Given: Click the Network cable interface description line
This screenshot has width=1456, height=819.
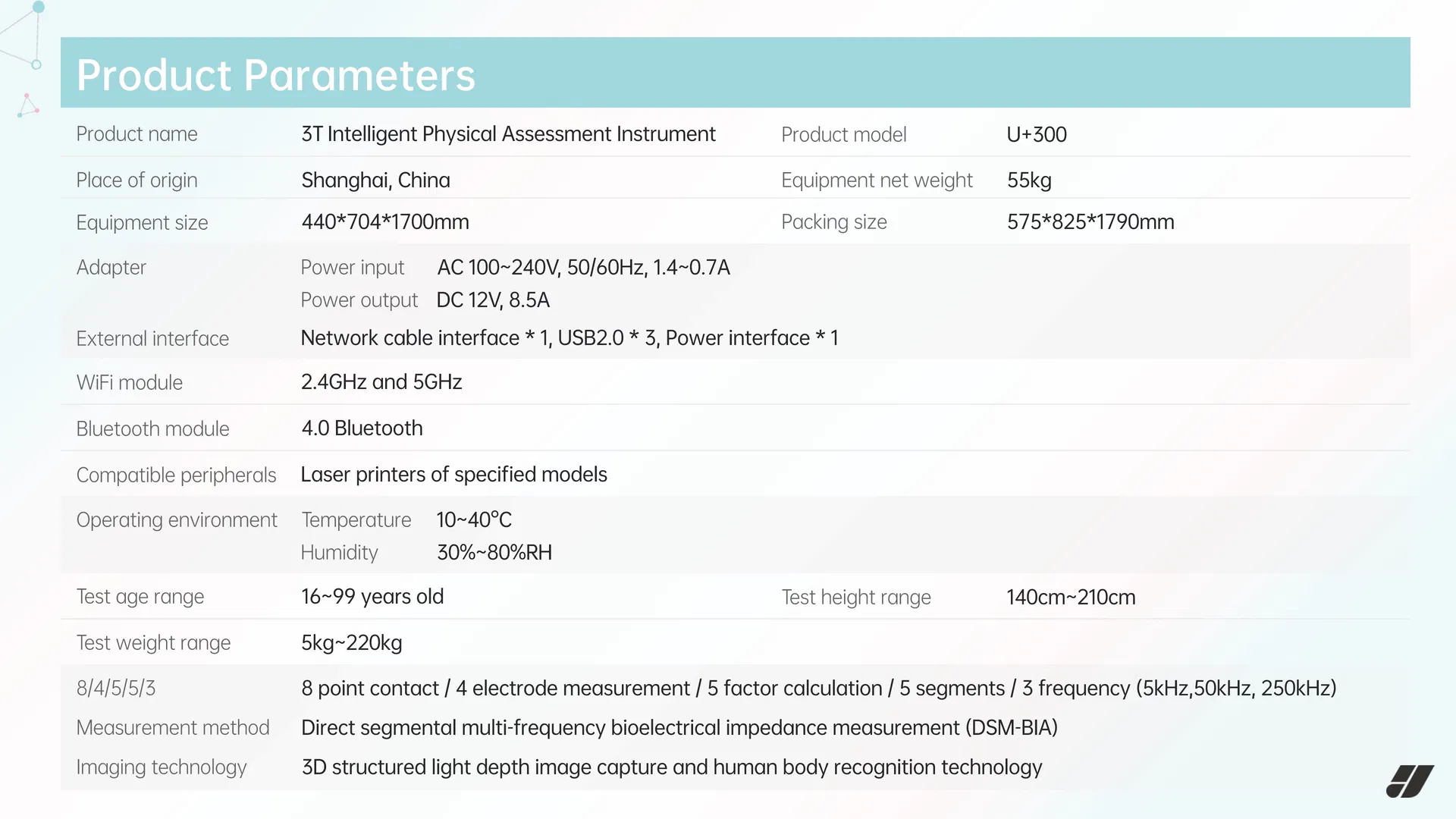Looking at the screenshot, I should pyautogui.click(x=569, y=338).
